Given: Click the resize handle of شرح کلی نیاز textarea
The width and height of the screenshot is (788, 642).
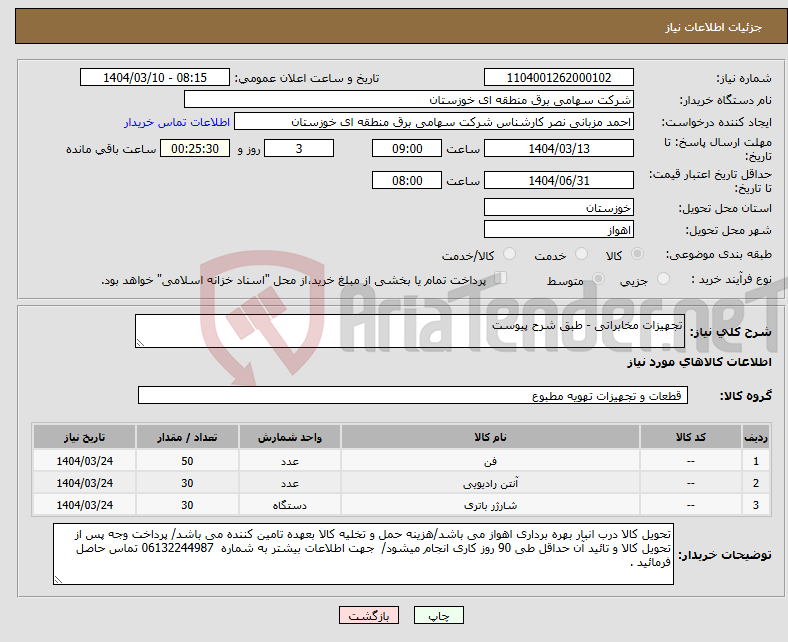Looking at the screenshot, I should pyautogui.click(x=140, y=343).
